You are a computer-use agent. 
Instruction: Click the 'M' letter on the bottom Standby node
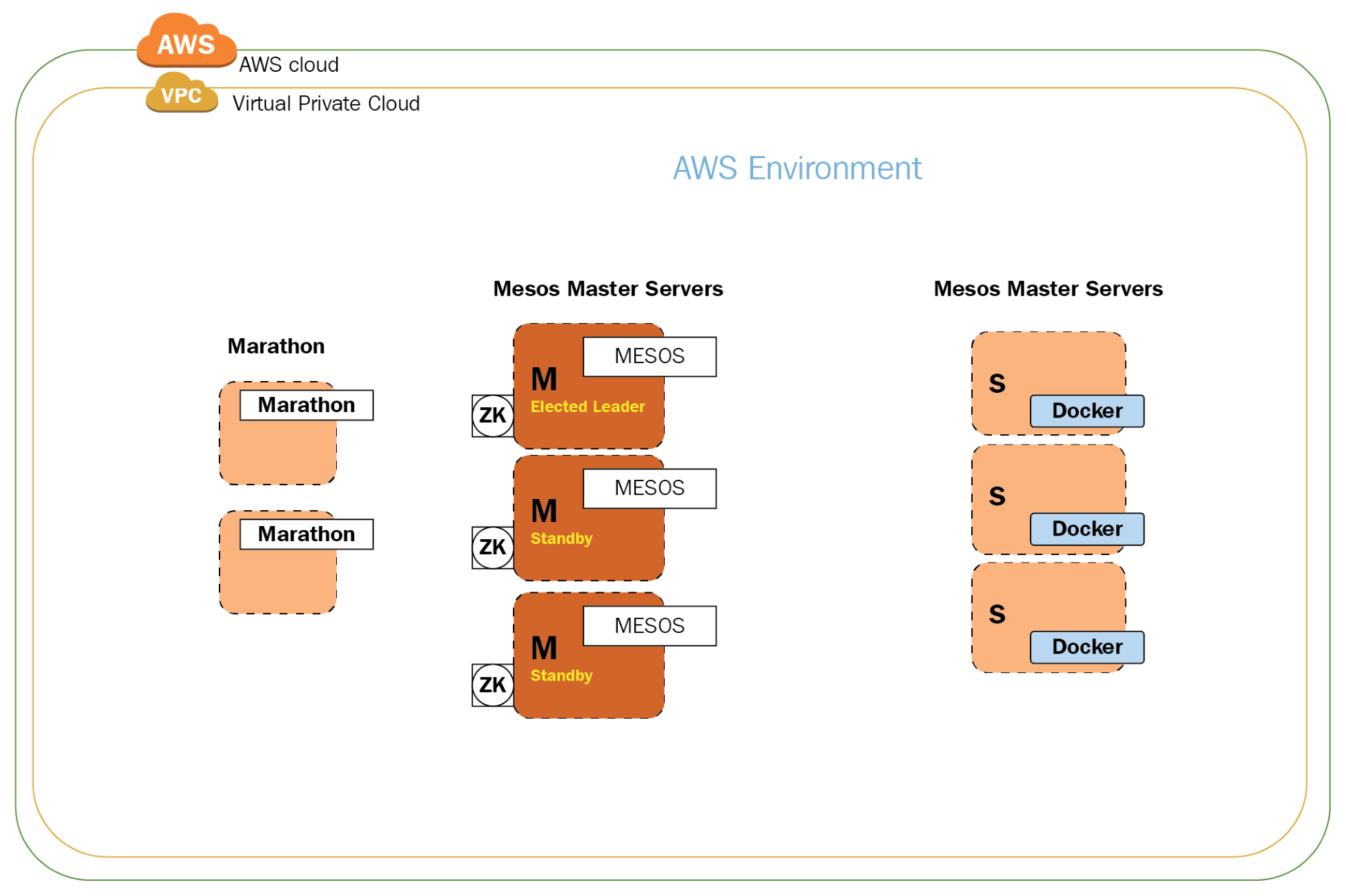click(544, 648)
